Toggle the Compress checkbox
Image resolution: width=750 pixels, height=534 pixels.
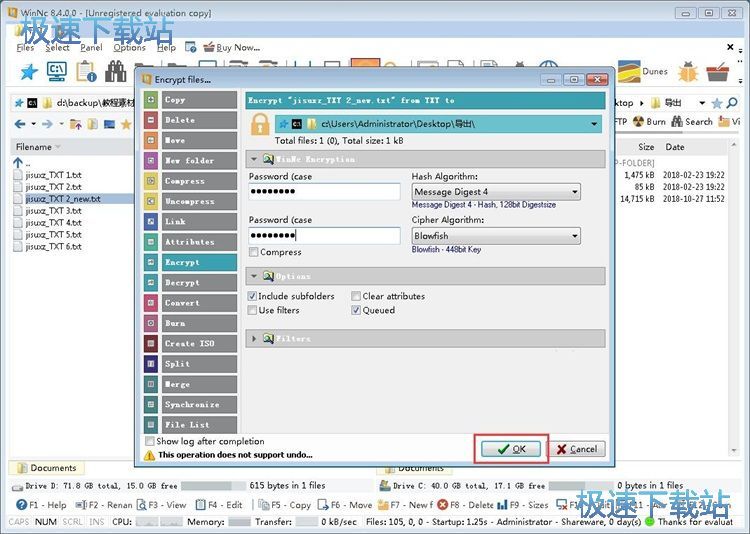coord(254,252)
